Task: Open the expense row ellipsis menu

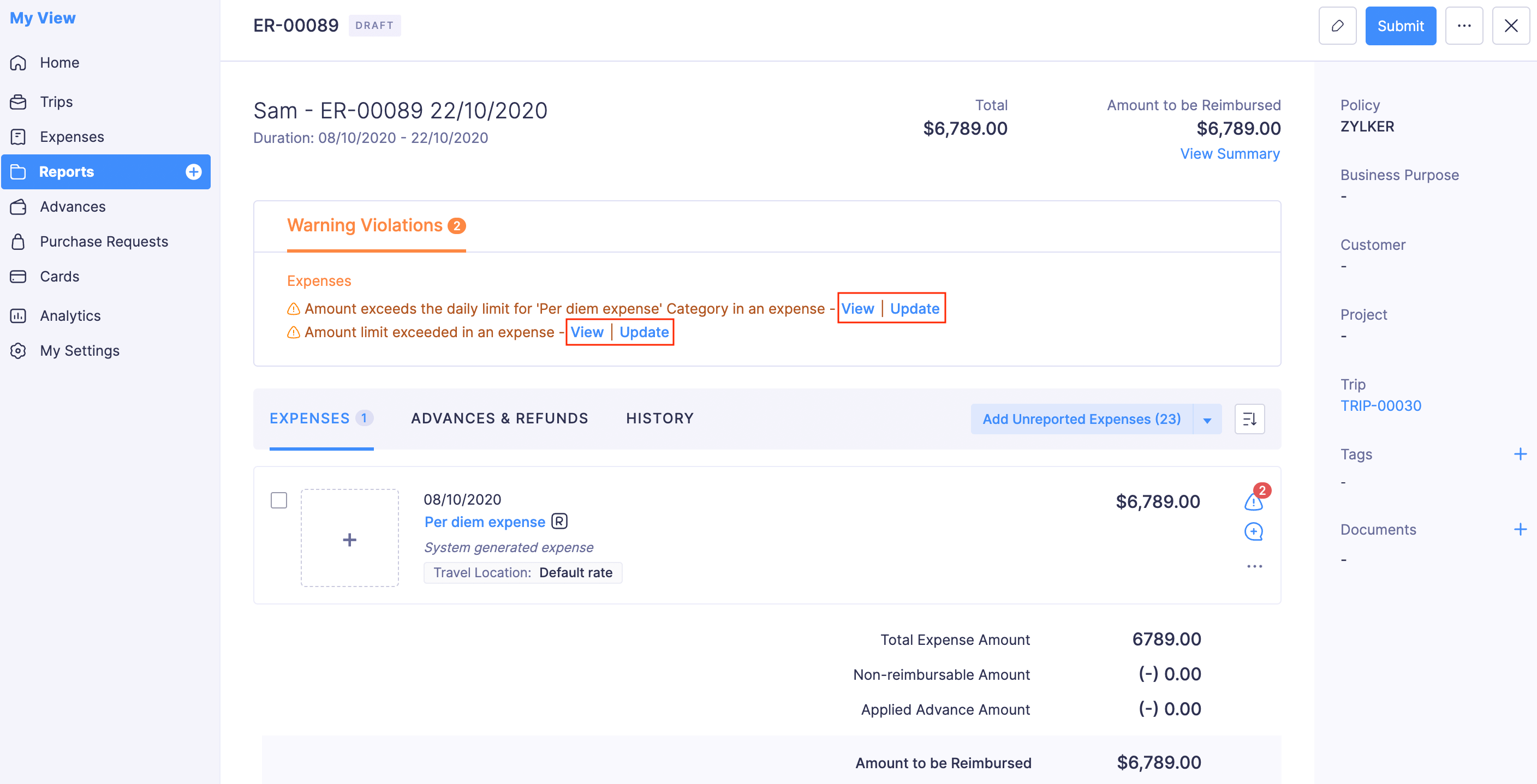Action: click(1254, 566)
